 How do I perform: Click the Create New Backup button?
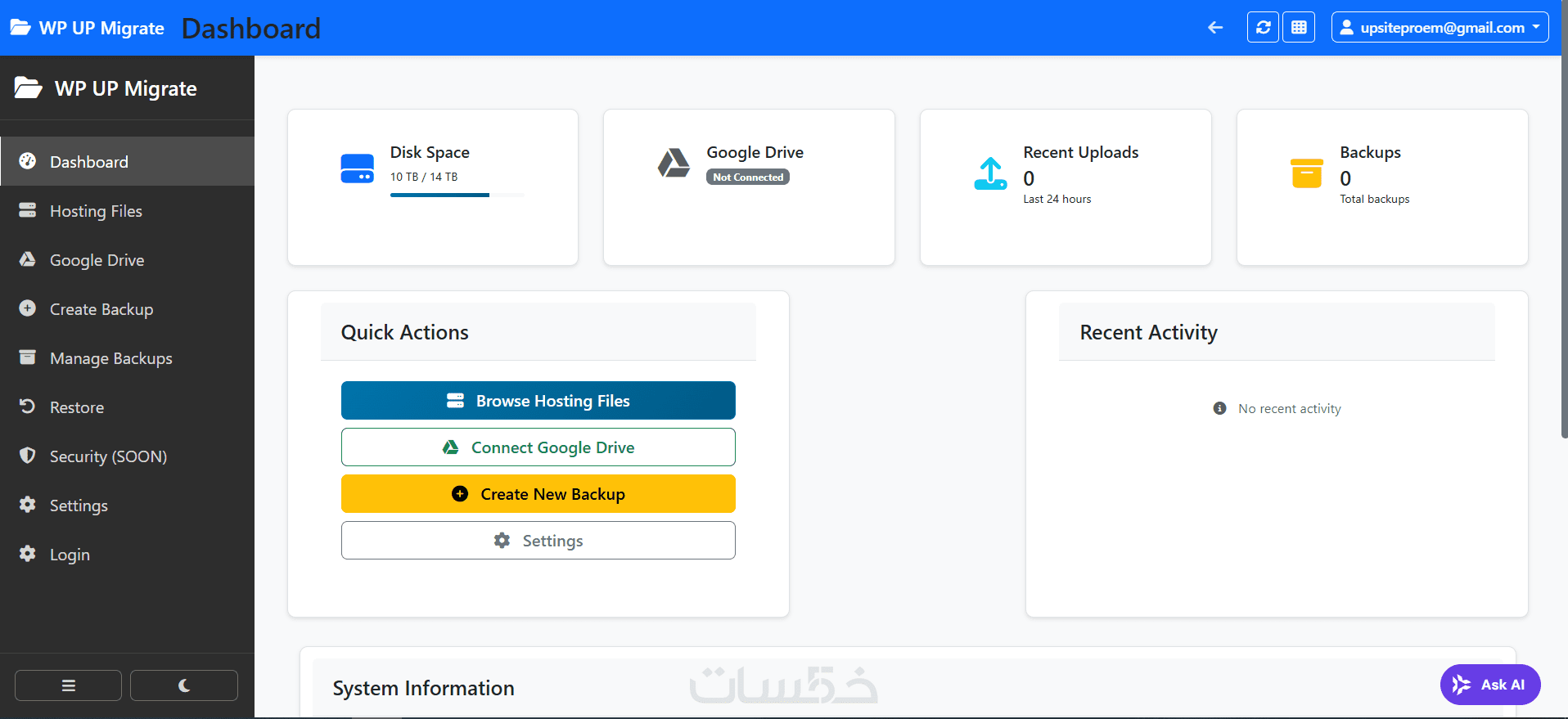tap(538, 494)
